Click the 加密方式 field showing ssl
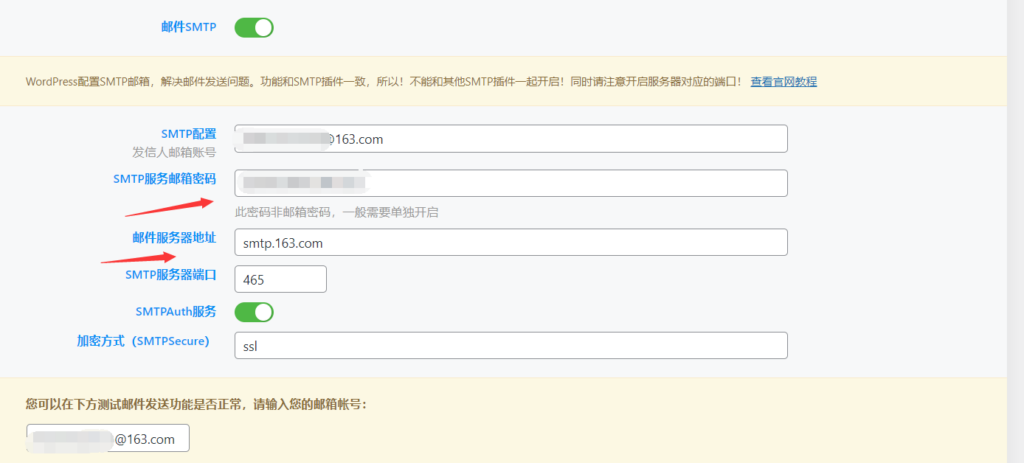1024x463 pixels. pyautogui.click(x=511, y=345)
